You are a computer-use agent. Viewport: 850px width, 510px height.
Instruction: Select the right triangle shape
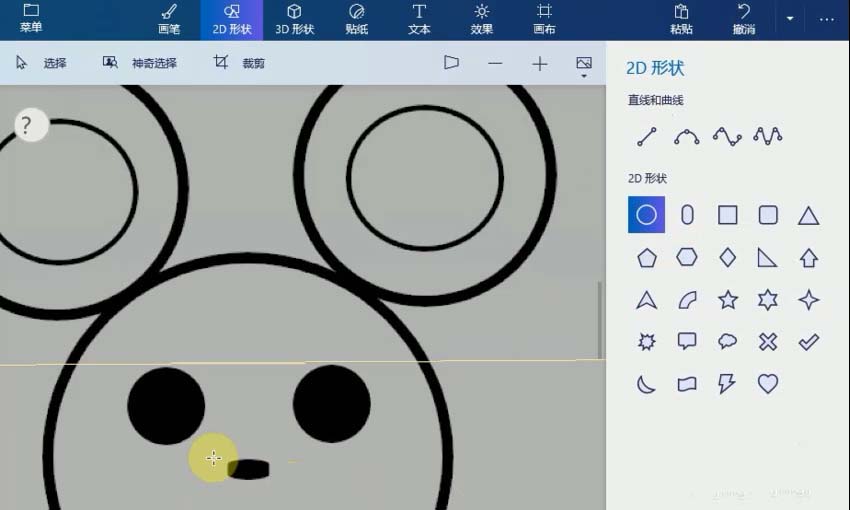pyautogui.click(x=767, y=257)
